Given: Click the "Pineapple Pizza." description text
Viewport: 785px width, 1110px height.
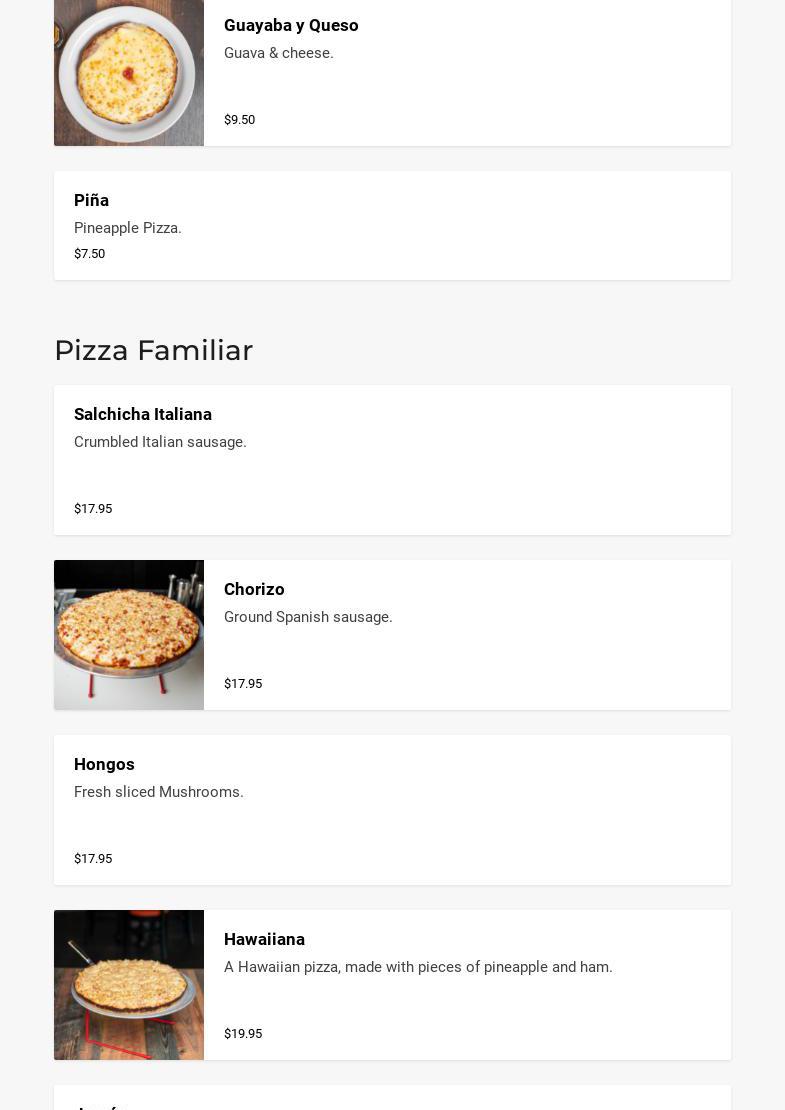Looking at the screenshot, I should (x=127, y=228).
